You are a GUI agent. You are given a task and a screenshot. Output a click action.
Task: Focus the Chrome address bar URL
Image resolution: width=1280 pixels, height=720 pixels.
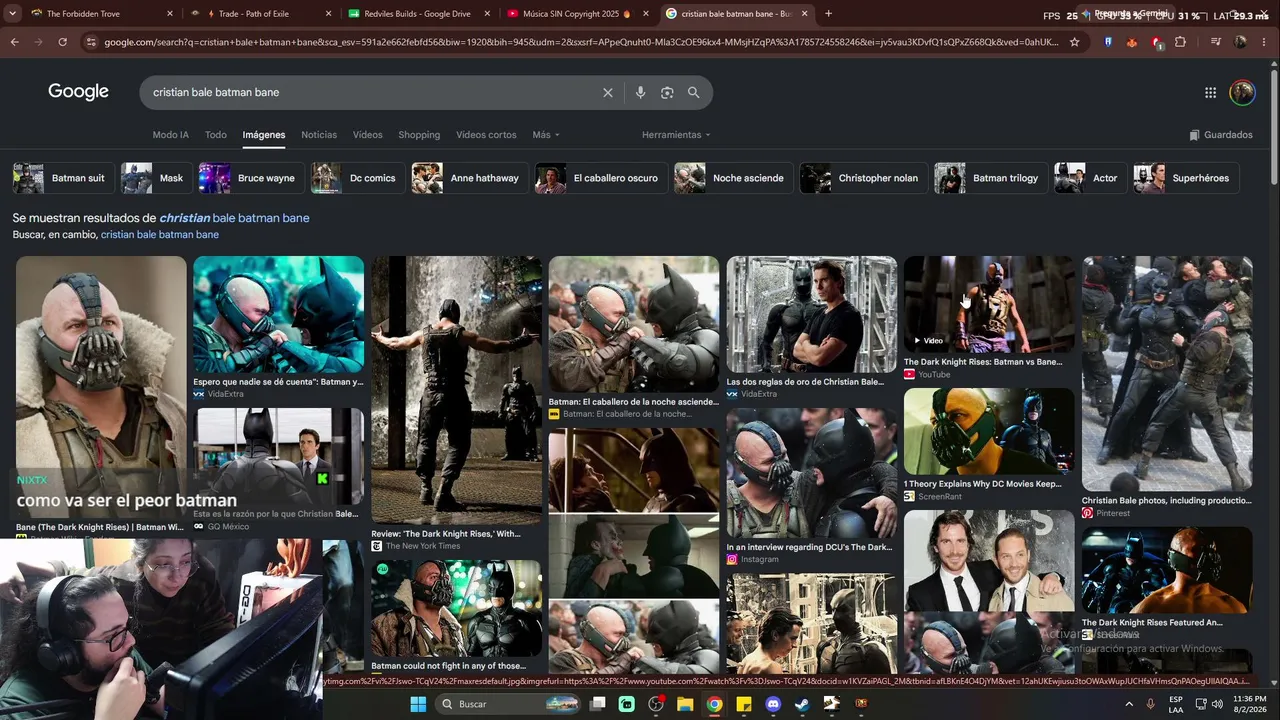tap(580, 42)
